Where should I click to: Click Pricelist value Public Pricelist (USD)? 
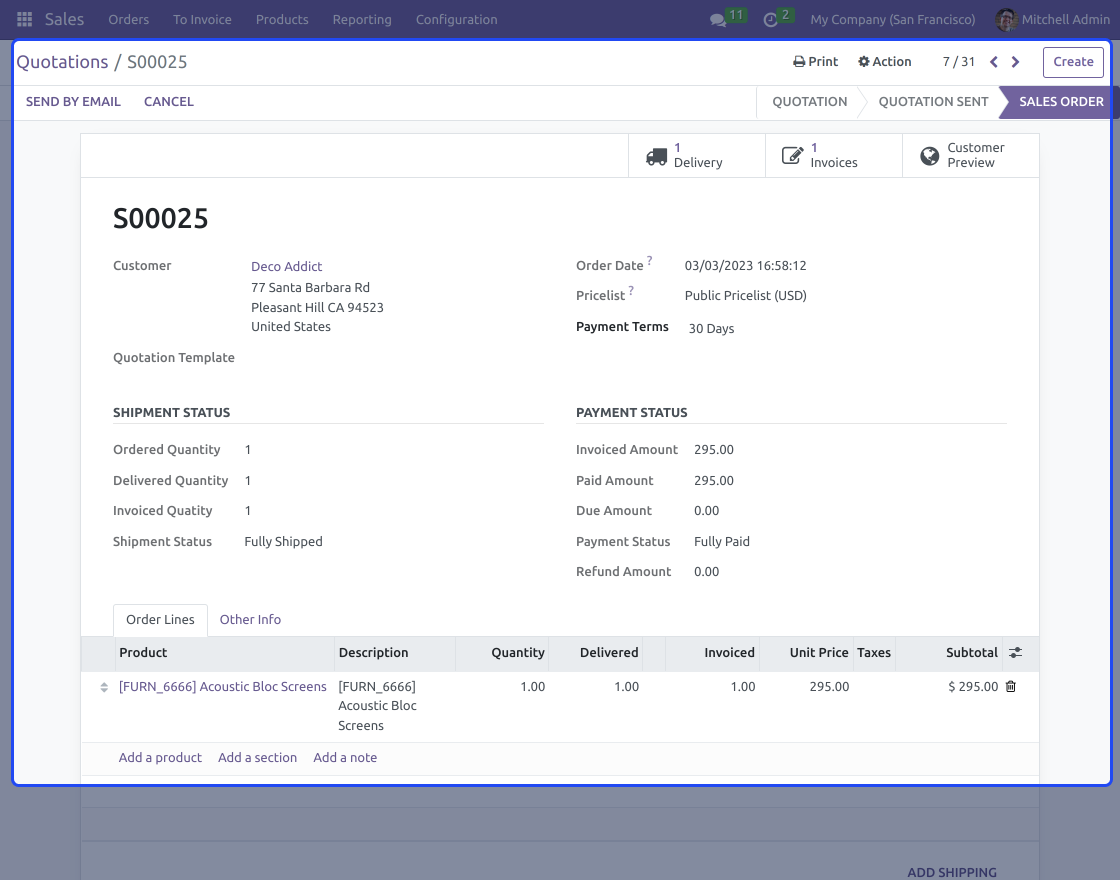pos(746,296)
